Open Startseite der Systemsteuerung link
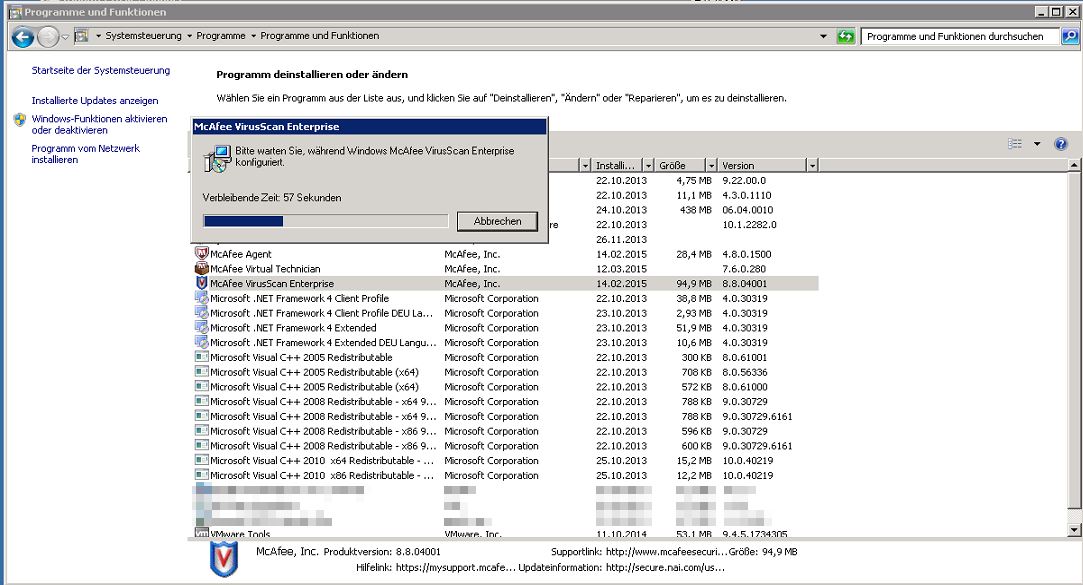Screen dimensions: 1083x585 [101, 70]
